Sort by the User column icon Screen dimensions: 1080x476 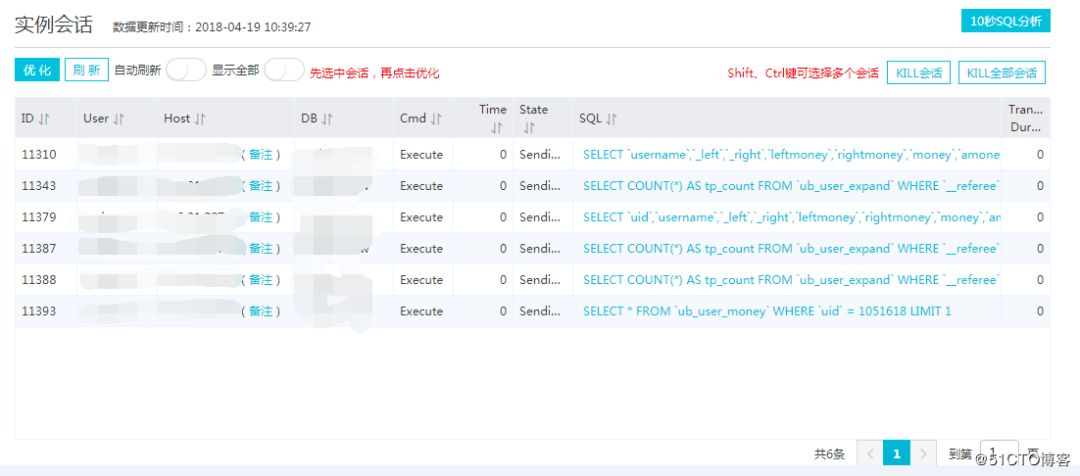pyautogui.click(x=118, y=118)
